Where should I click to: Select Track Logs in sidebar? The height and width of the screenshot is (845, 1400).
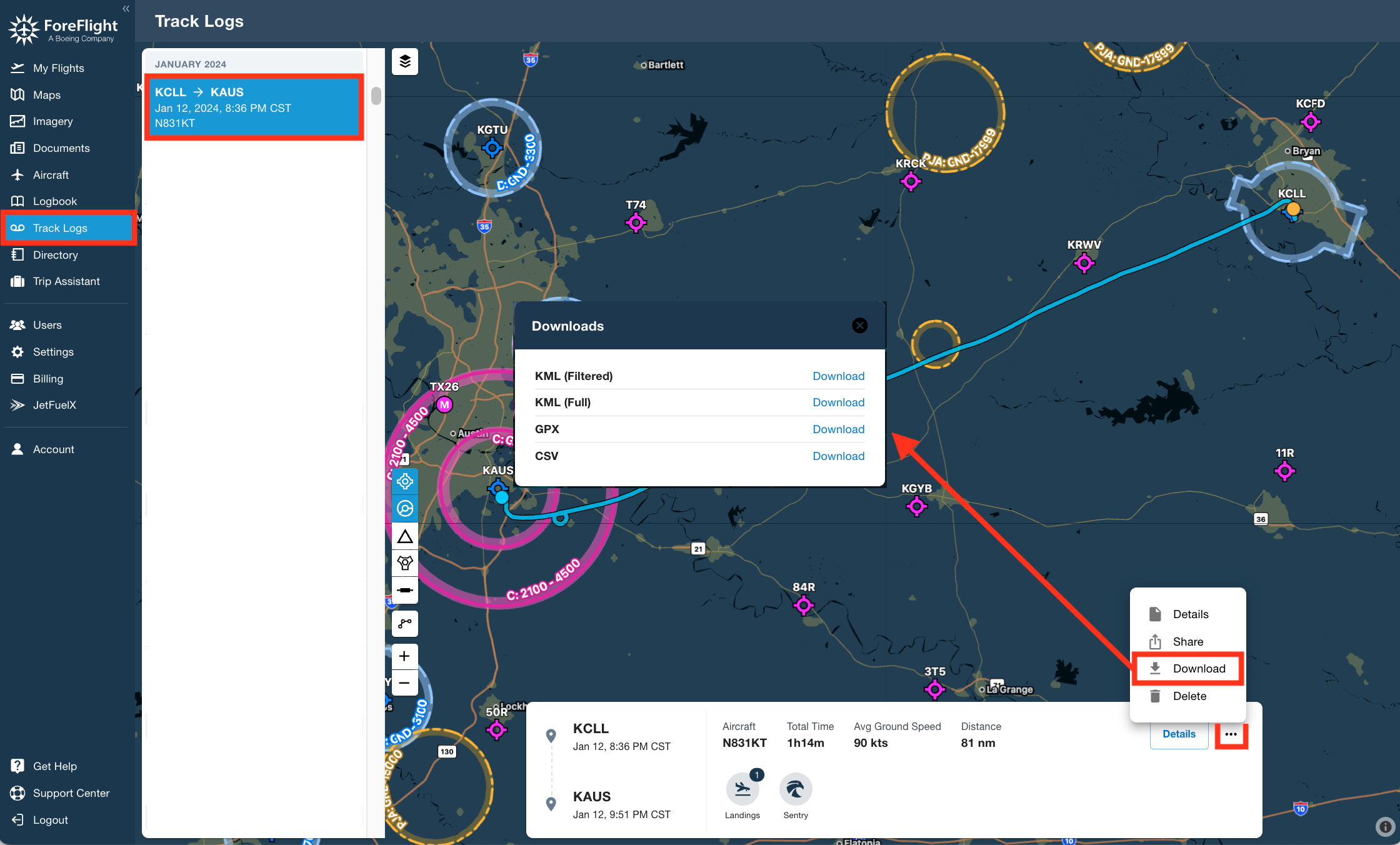tap(69, 228)
